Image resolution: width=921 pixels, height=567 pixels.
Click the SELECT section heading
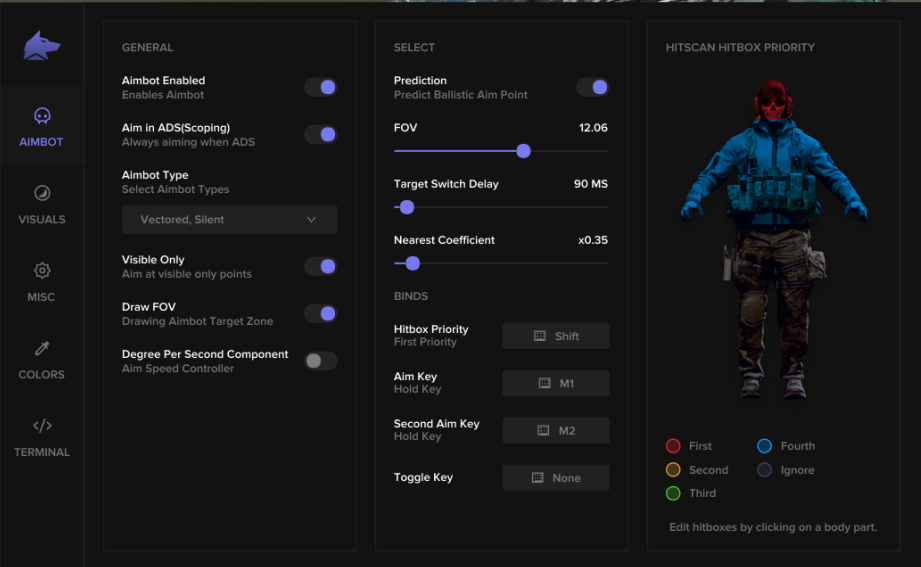414,48
